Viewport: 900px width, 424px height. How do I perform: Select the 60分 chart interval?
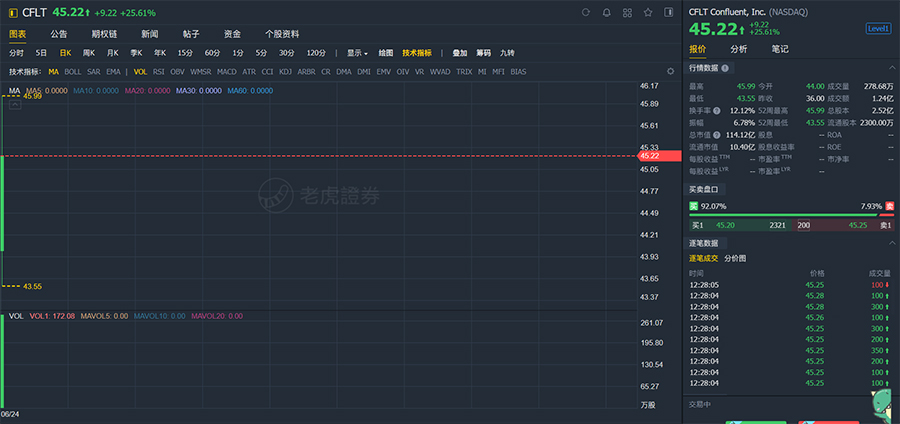pyautogui.click(x=212, y=53)
